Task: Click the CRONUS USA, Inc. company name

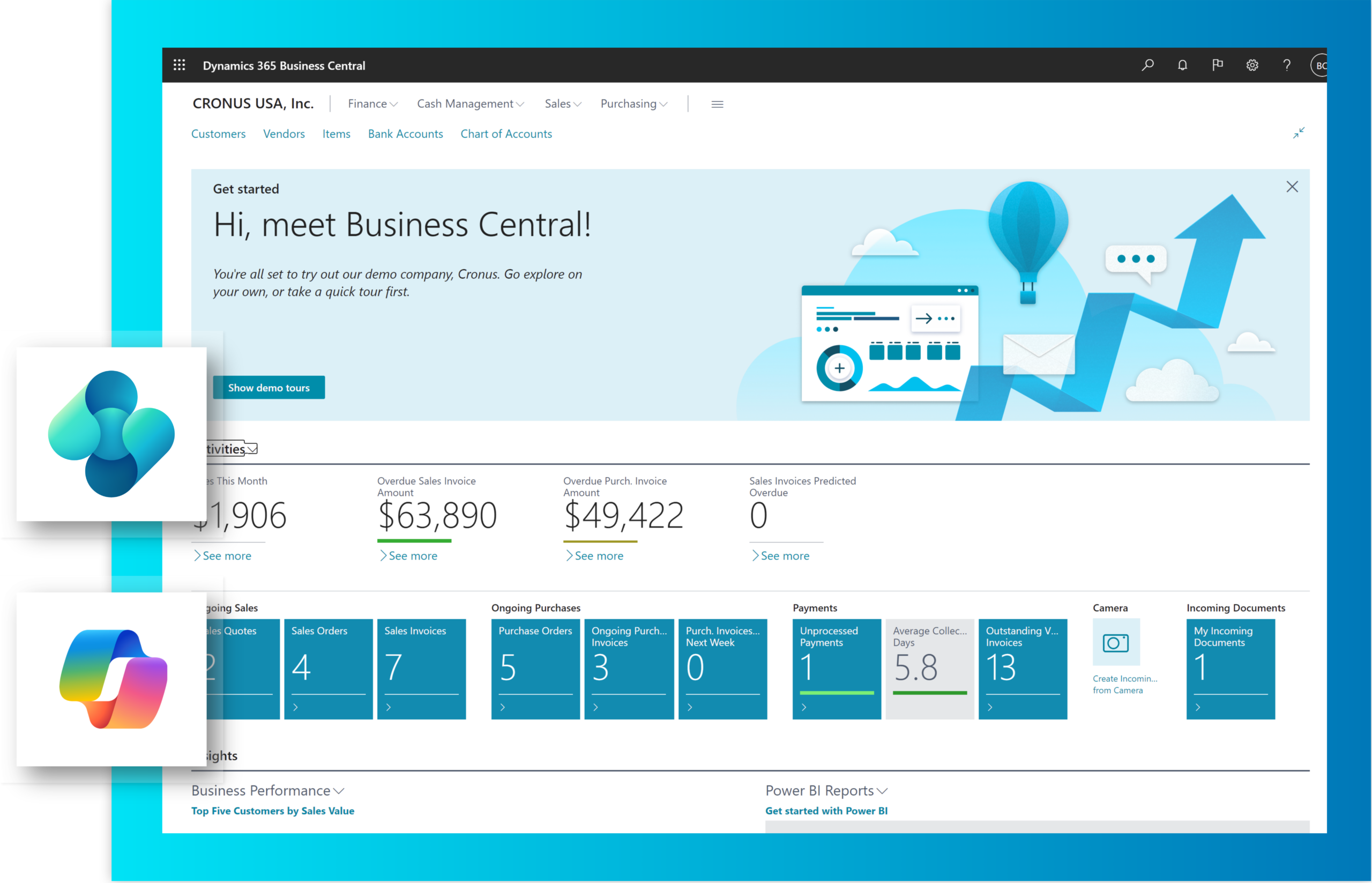Action: tap(253, 103)
